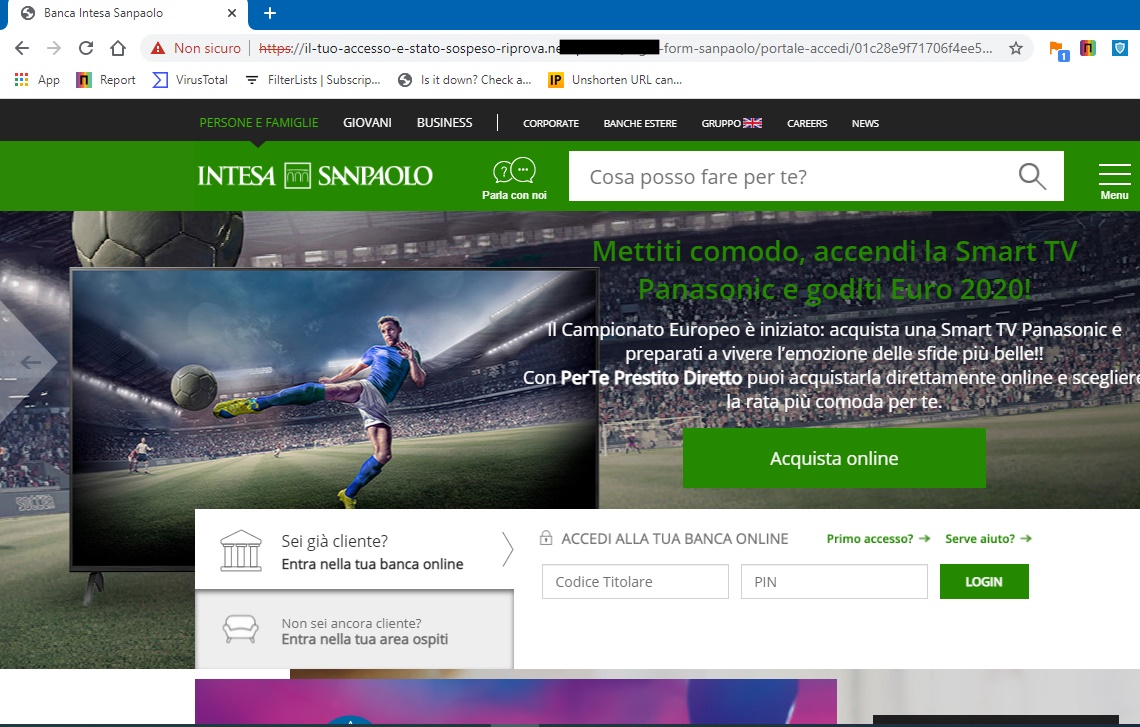1140x727 pixels.
Task: Click the previous slide arrow on banner
Action: coord(31,361)
